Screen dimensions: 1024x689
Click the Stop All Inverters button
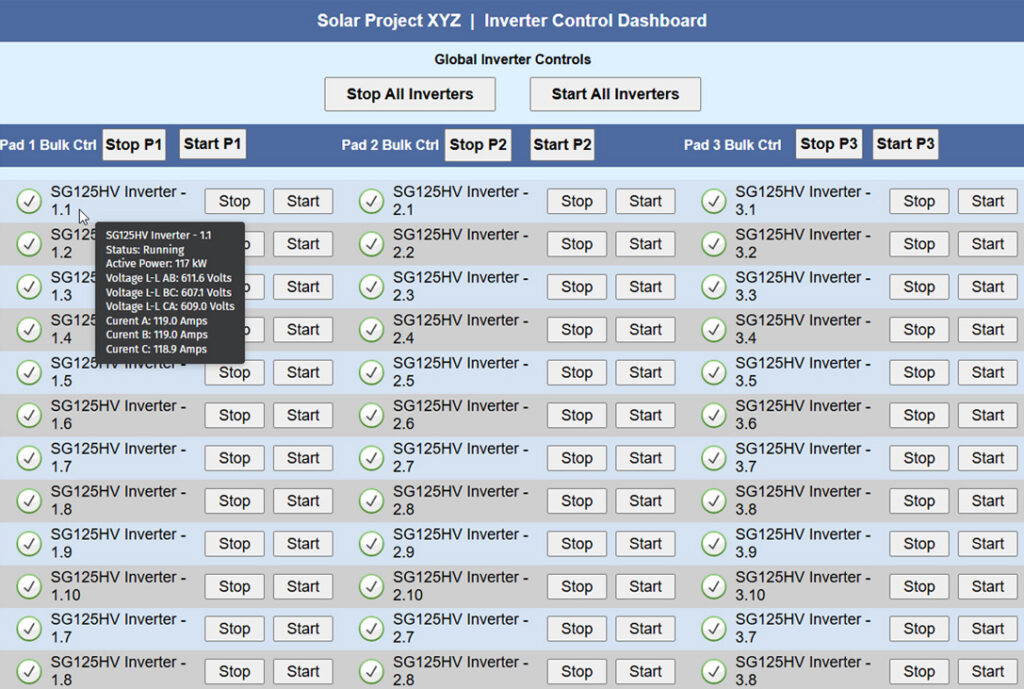tap(410, 94)
